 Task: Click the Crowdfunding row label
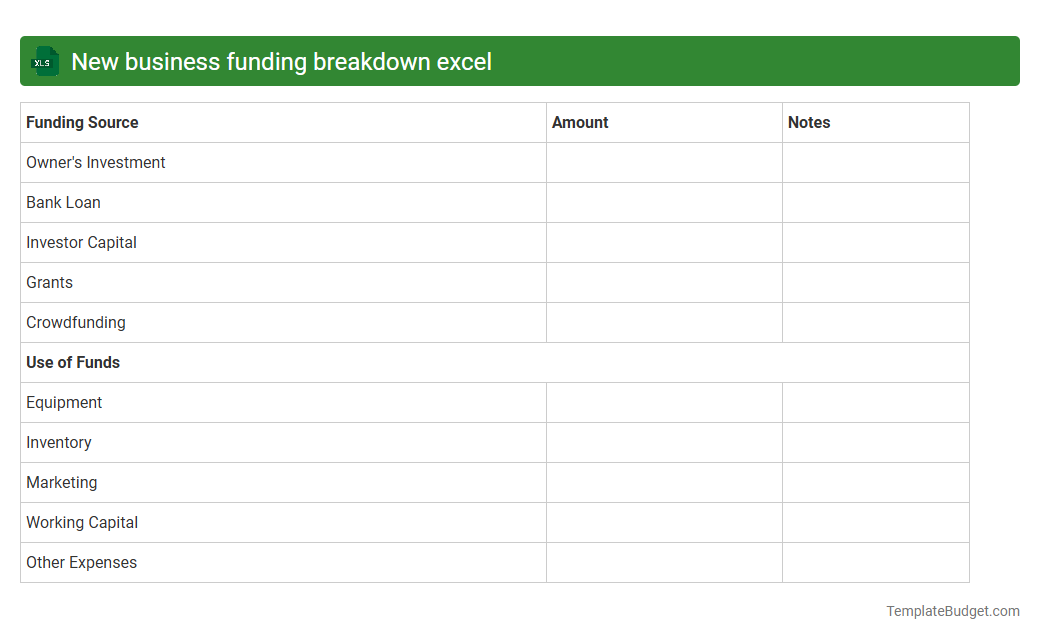tap(76, 322)
